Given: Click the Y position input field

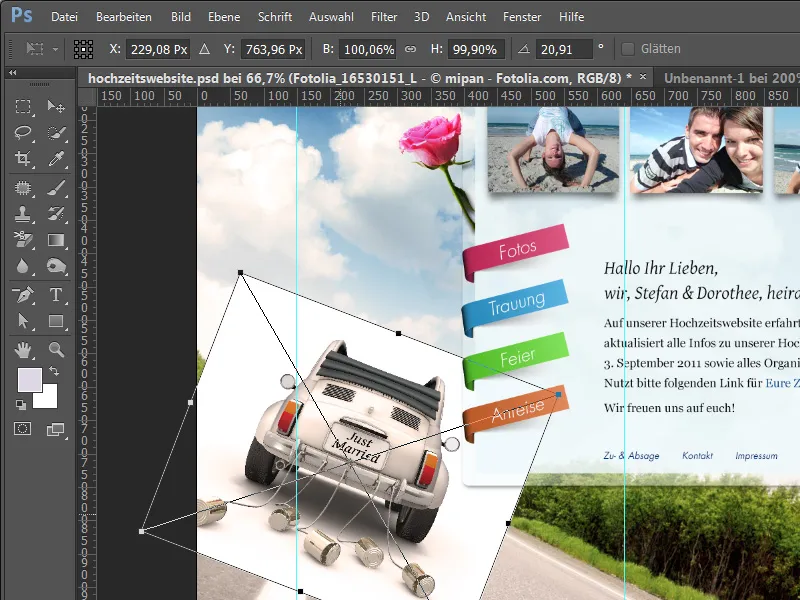Looking at the screenshot, I should click(273, 49).
